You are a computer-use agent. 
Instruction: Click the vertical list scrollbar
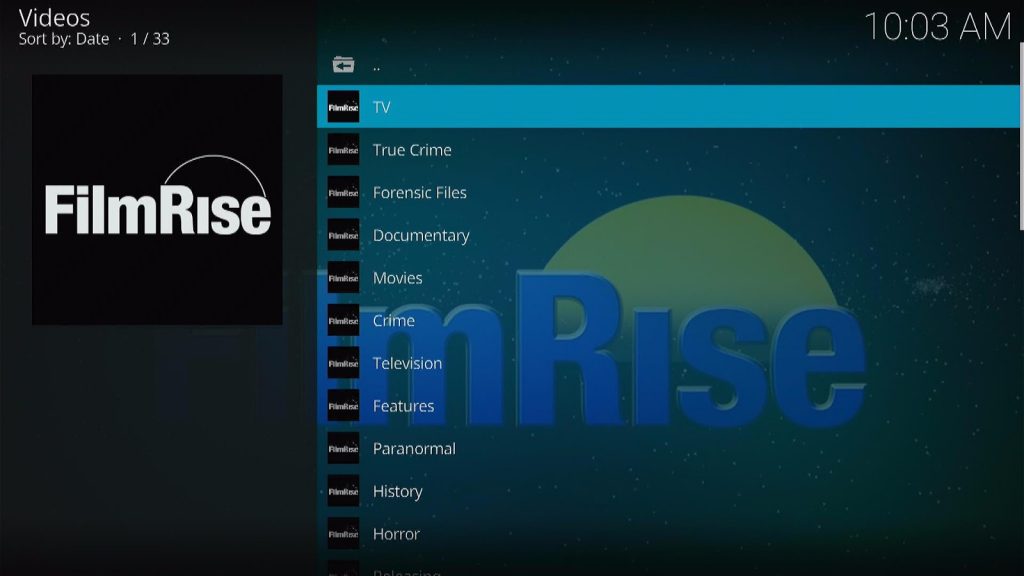click(x=1021, y=136)
